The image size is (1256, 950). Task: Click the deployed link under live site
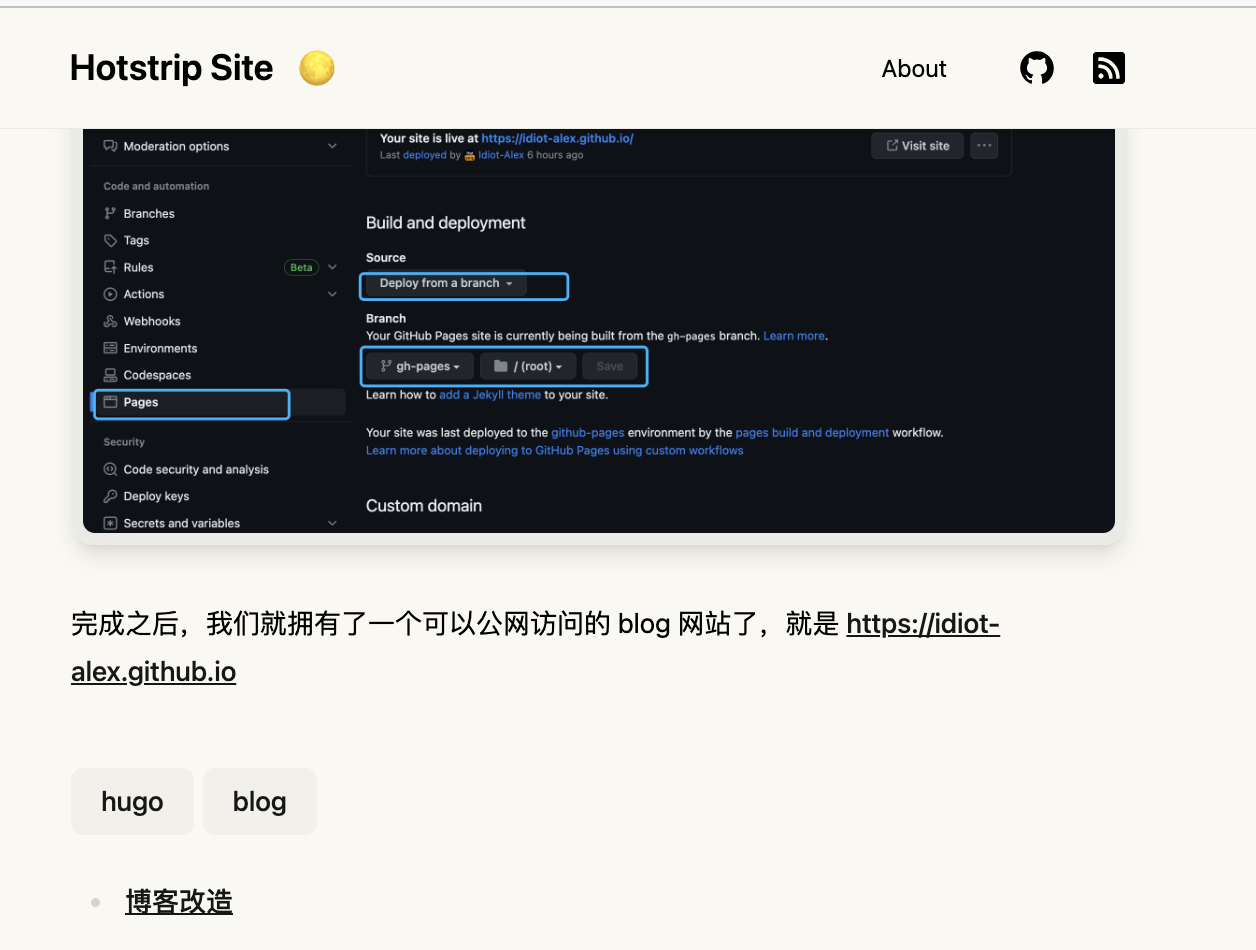coord(424,155)
